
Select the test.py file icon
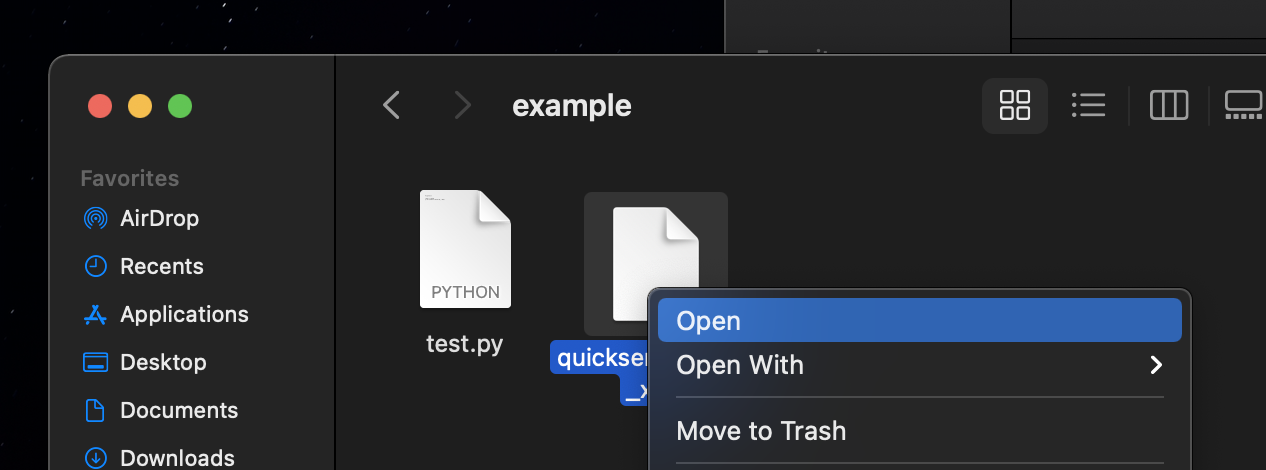pyautogui.click(x=465, y=249)
